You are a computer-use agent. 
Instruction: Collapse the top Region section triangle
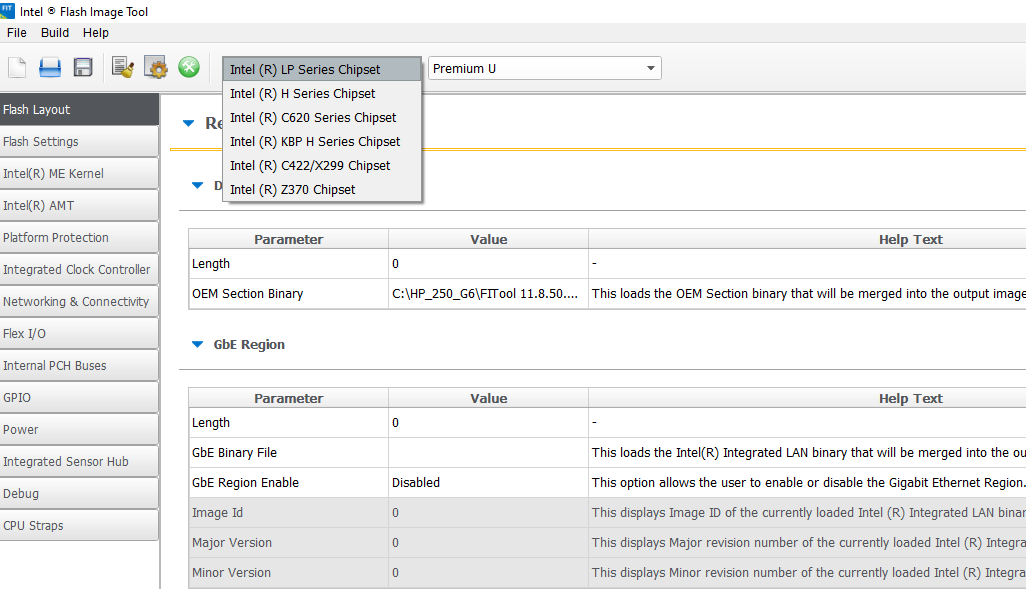188,123
